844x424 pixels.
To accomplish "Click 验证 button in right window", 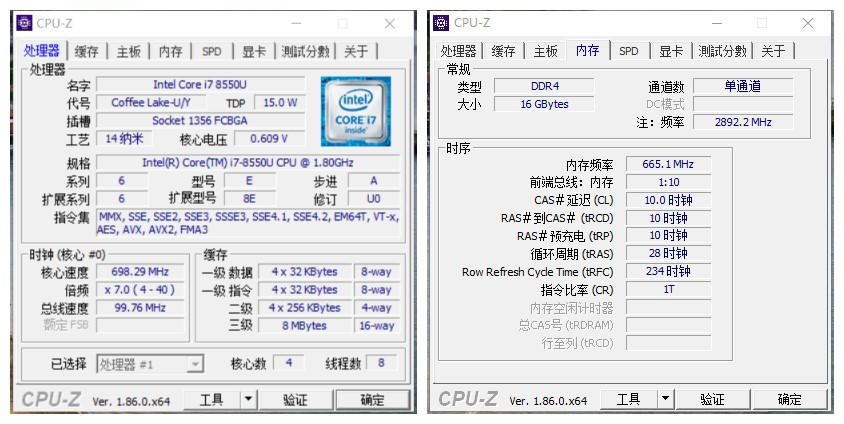I will (713, 399).
